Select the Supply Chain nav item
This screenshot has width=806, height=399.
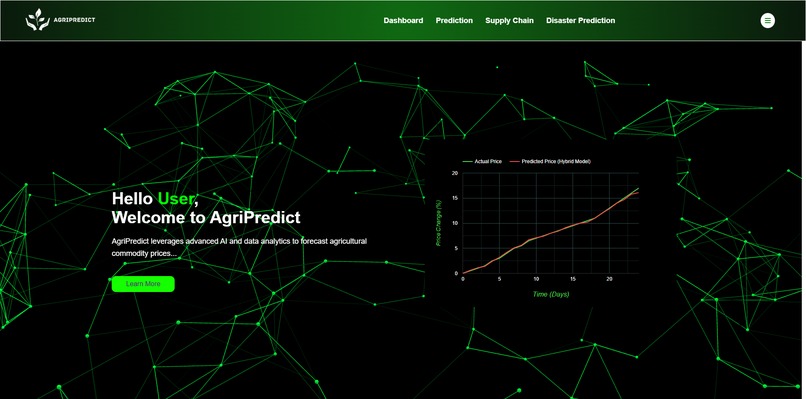[509, 21]
